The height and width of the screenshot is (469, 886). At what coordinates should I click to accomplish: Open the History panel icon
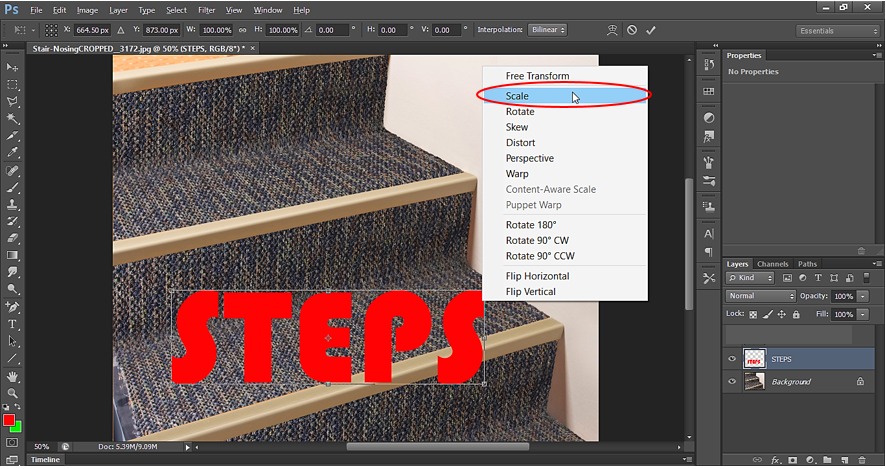(x=709, y=65)
